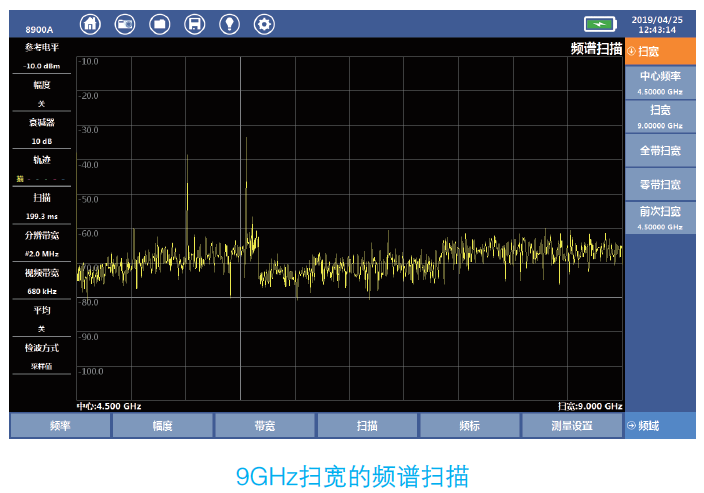Switch to the 频率 bottom tab

(60, 426)
